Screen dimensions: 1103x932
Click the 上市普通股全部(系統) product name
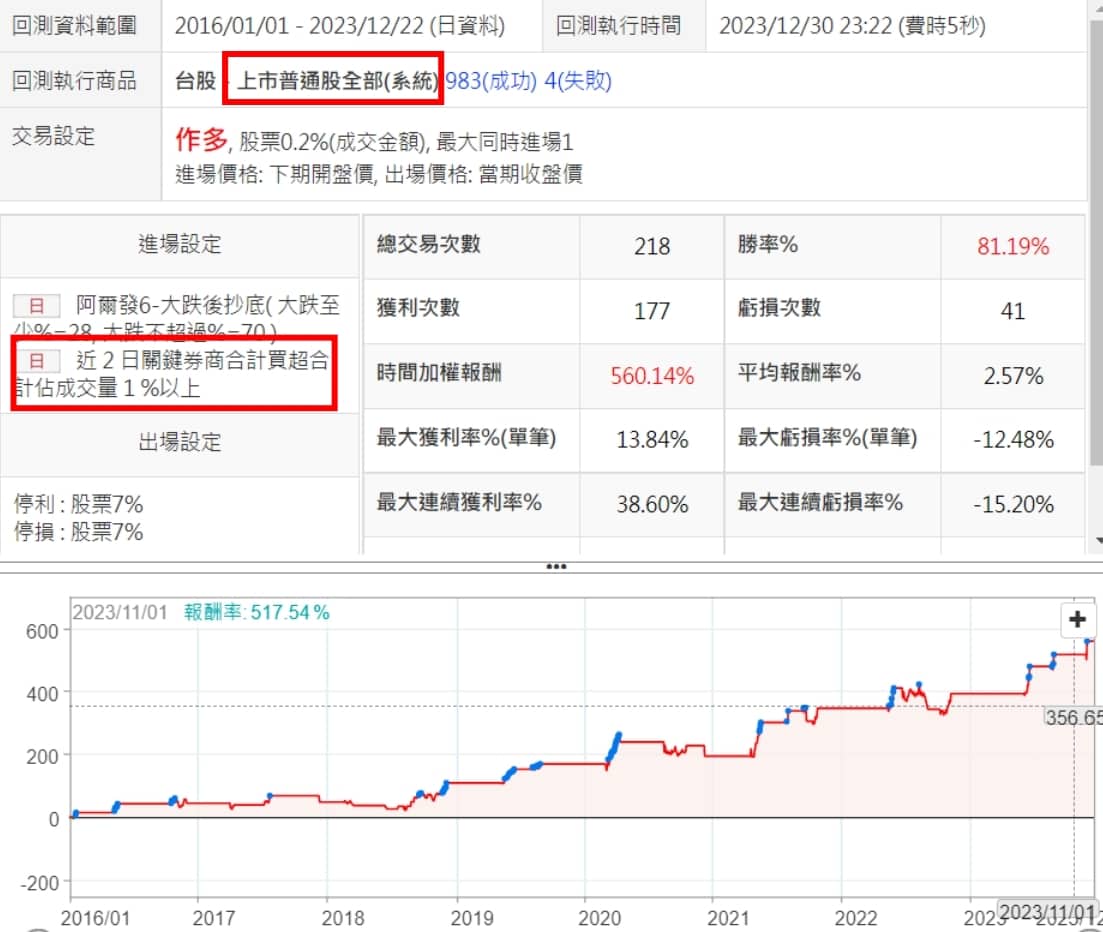[x=336, y=81]
